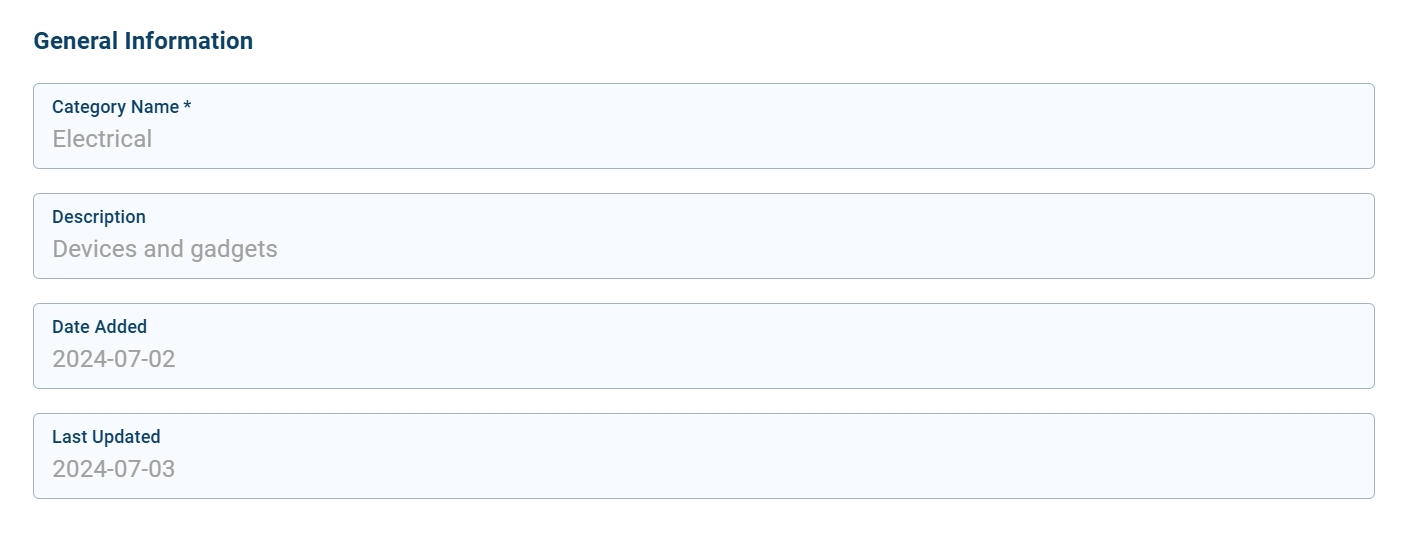Click the 'Last Updated' field label
This screenshot has width=1419, height=549.
(106, 437)
